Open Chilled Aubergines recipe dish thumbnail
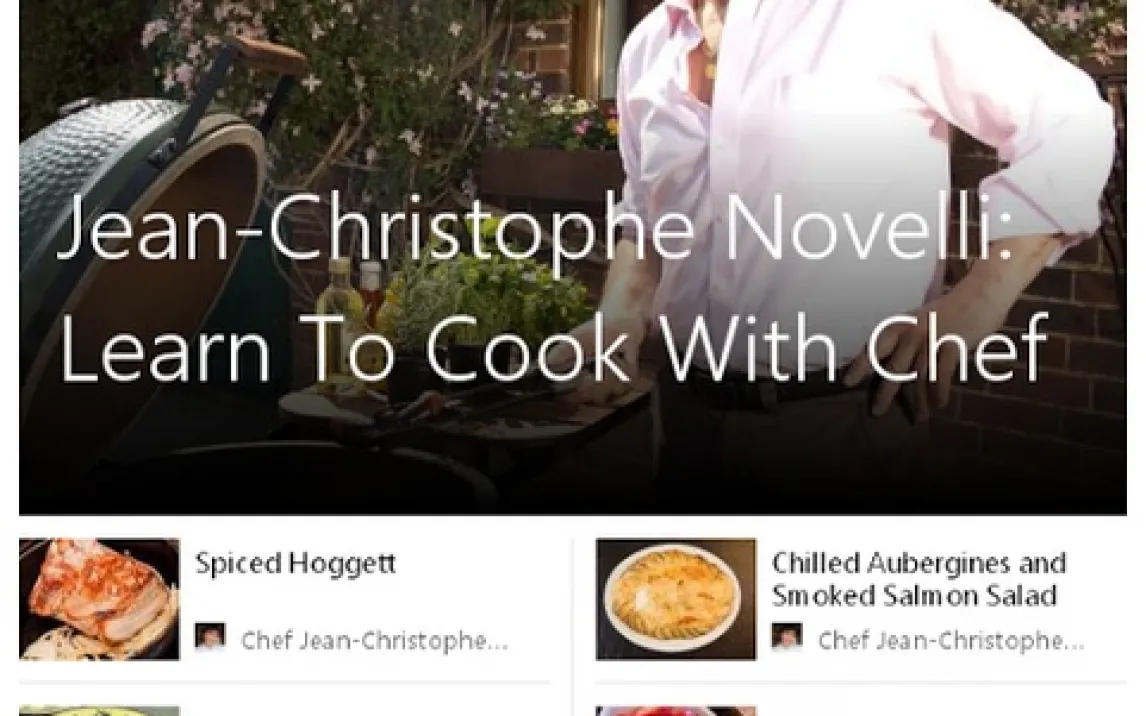The image size is (1146, 716). pos(676,599)
